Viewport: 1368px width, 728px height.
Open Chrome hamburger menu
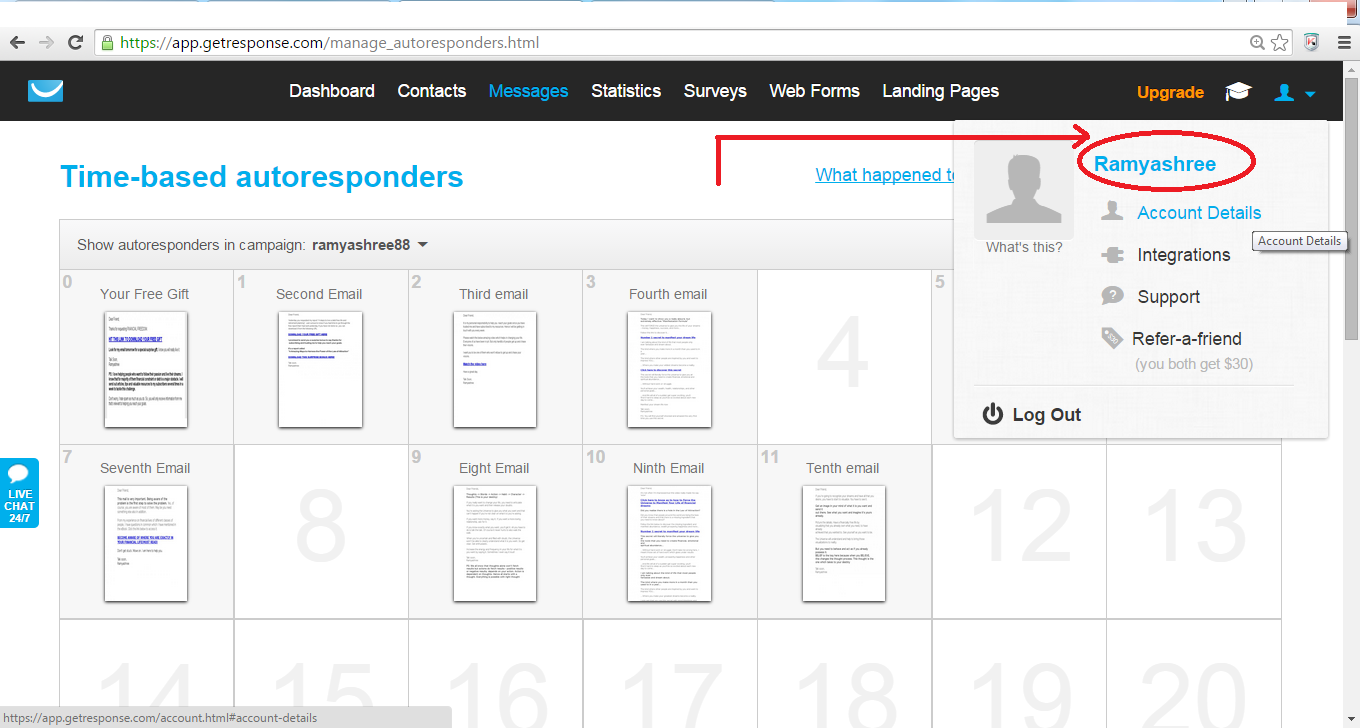point(1346,42)
